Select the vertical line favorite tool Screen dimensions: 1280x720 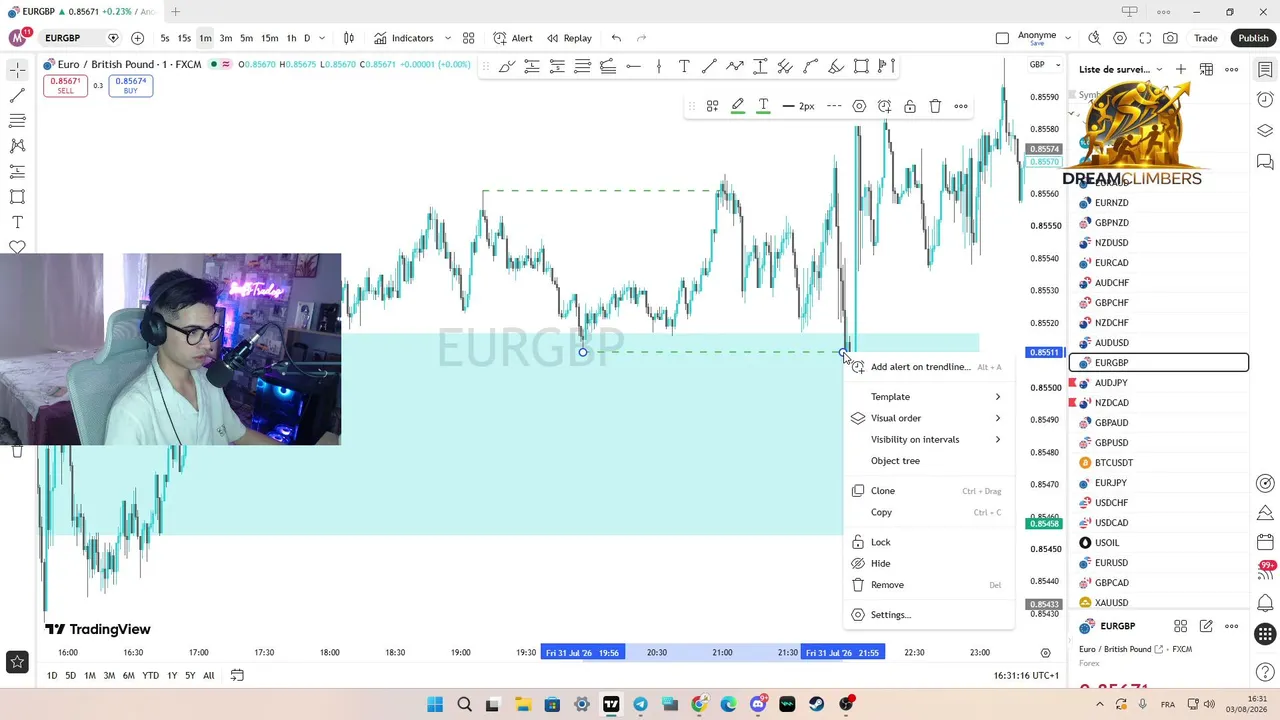[x=658, y=67]
